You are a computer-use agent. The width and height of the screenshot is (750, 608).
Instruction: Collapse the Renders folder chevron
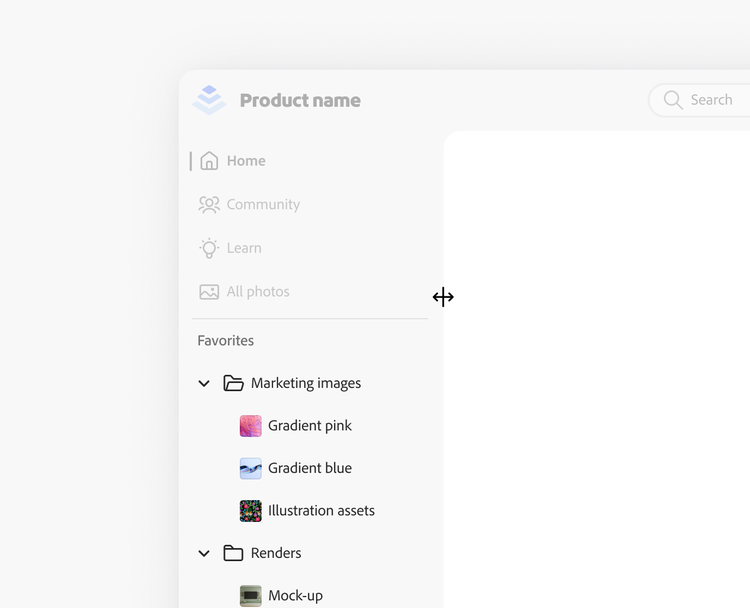[204, 553]
